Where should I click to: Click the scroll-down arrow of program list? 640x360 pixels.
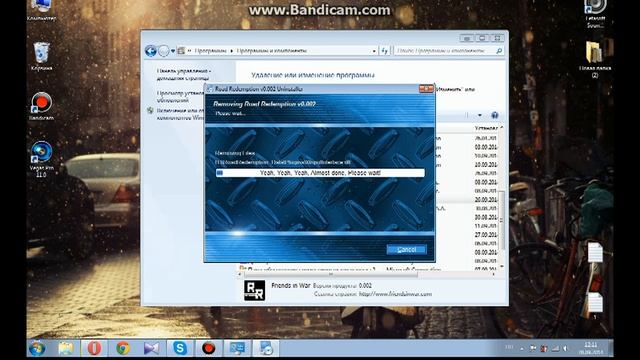pos(502,266)
